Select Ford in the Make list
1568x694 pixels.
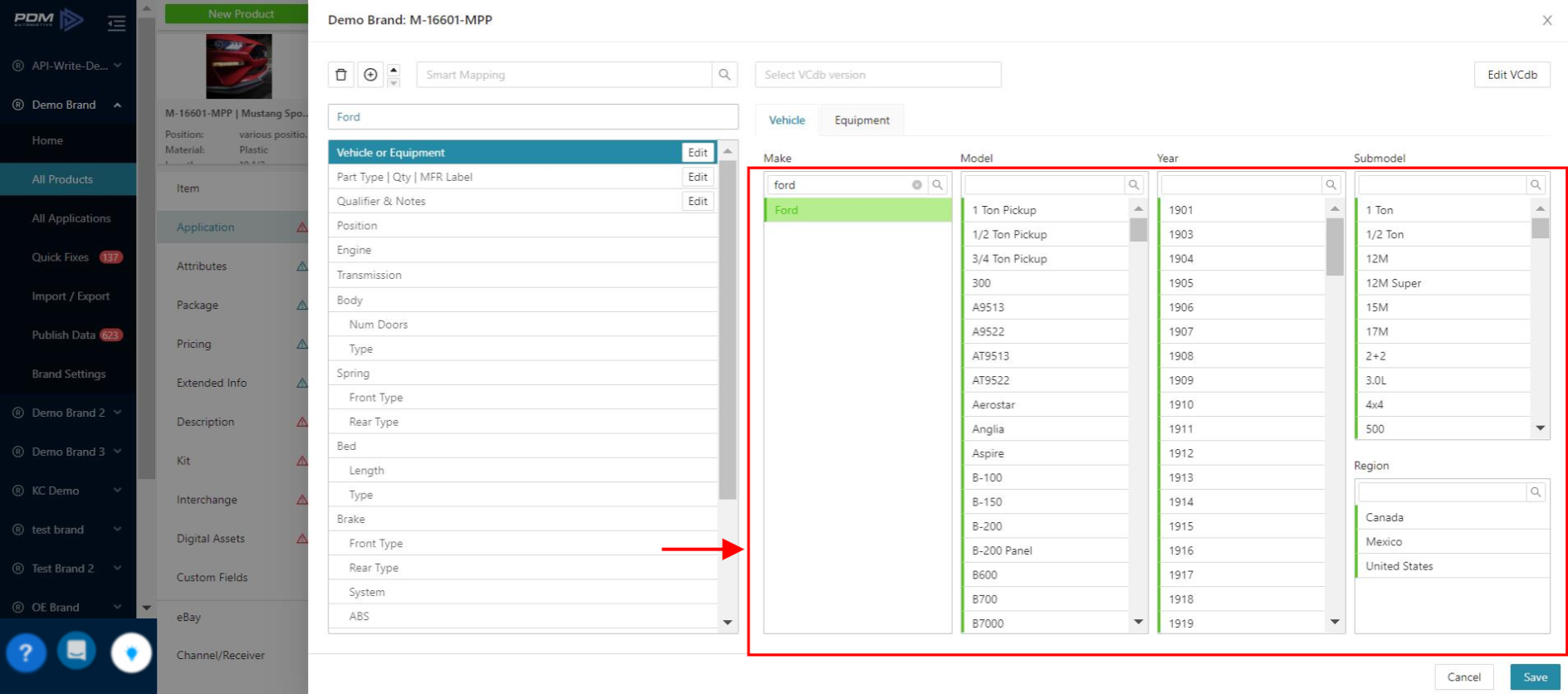[x=857, y=210]
